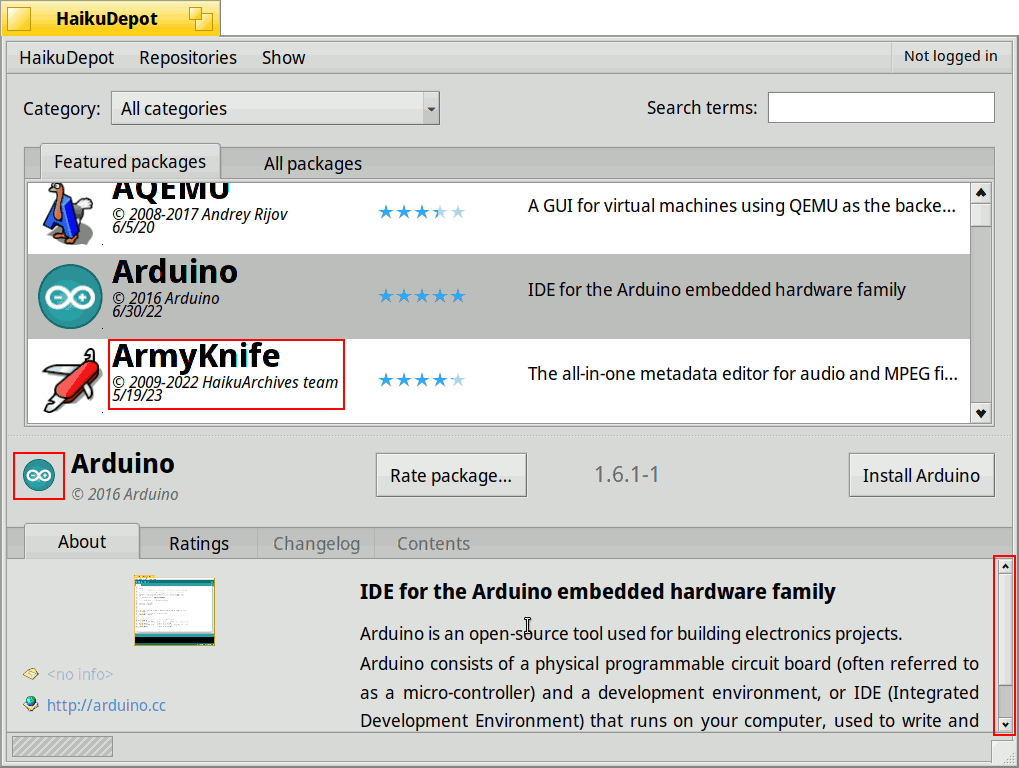Image resolution: width=1019 pixels, height=768 pixels.
Task: Open the Repositories menu
Action: pos(188,58)
